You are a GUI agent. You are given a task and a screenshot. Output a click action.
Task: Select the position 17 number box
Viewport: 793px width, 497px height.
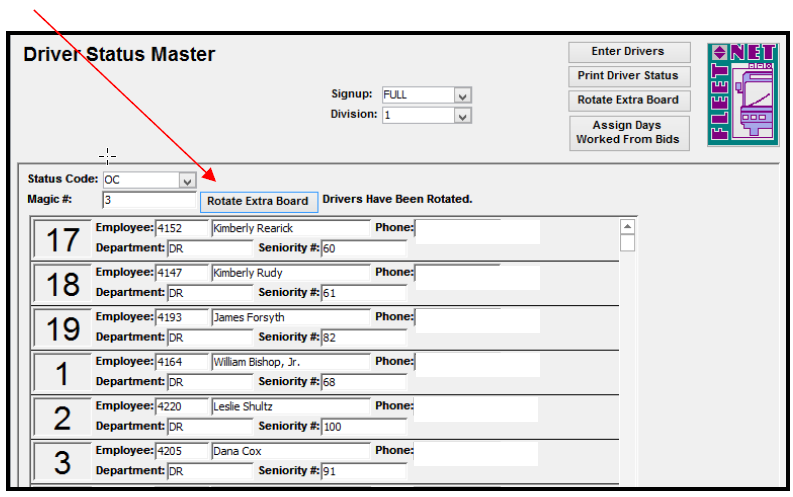pos(62,240)
